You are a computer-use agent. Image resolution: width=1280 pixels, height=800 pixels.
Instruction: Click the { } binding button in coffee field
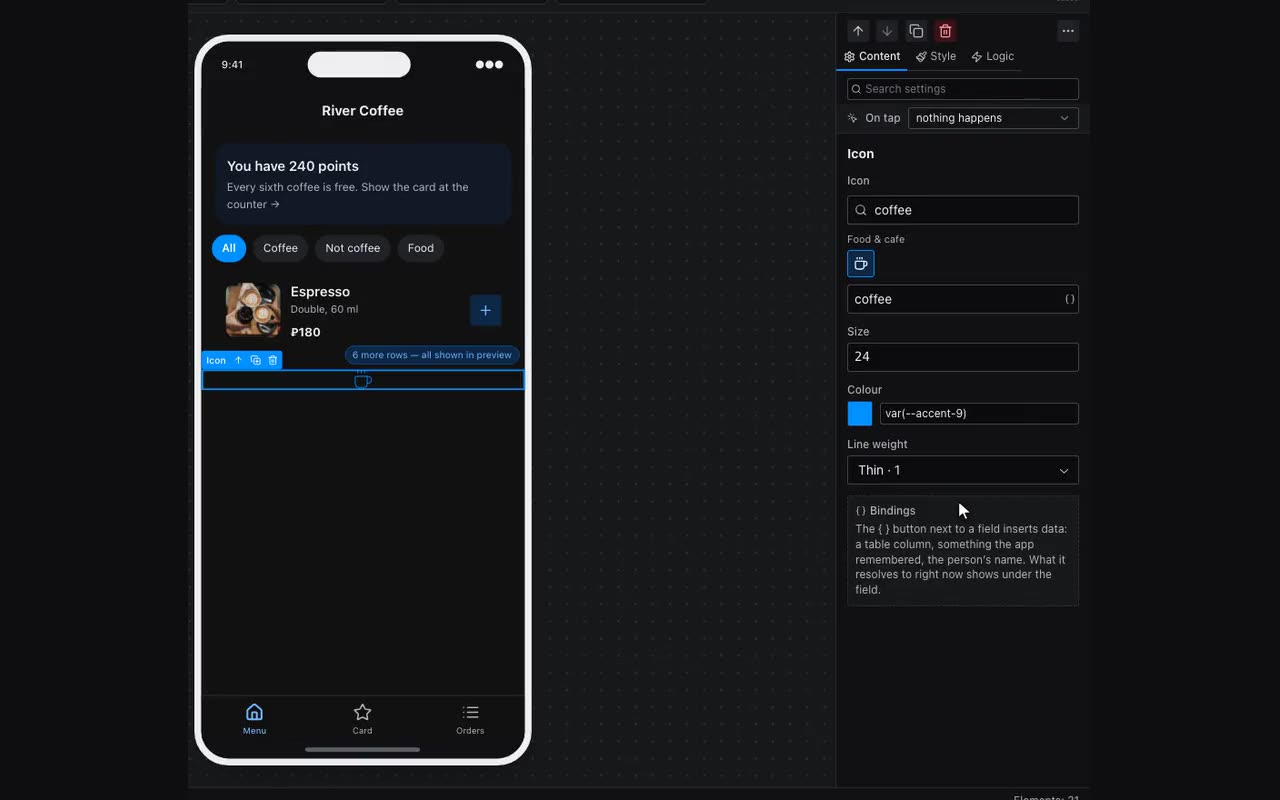pyautogui.click(x=1069, y=299)
